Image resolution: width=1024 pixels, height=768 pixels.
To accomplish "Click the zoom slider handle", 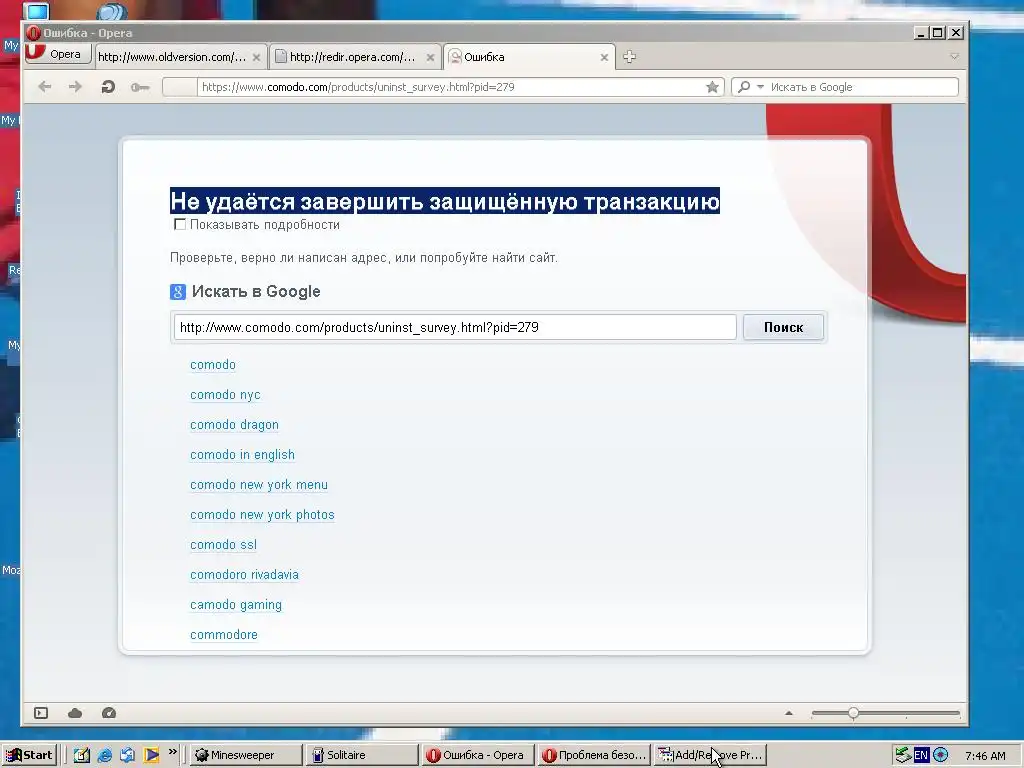I will point(854,713).
